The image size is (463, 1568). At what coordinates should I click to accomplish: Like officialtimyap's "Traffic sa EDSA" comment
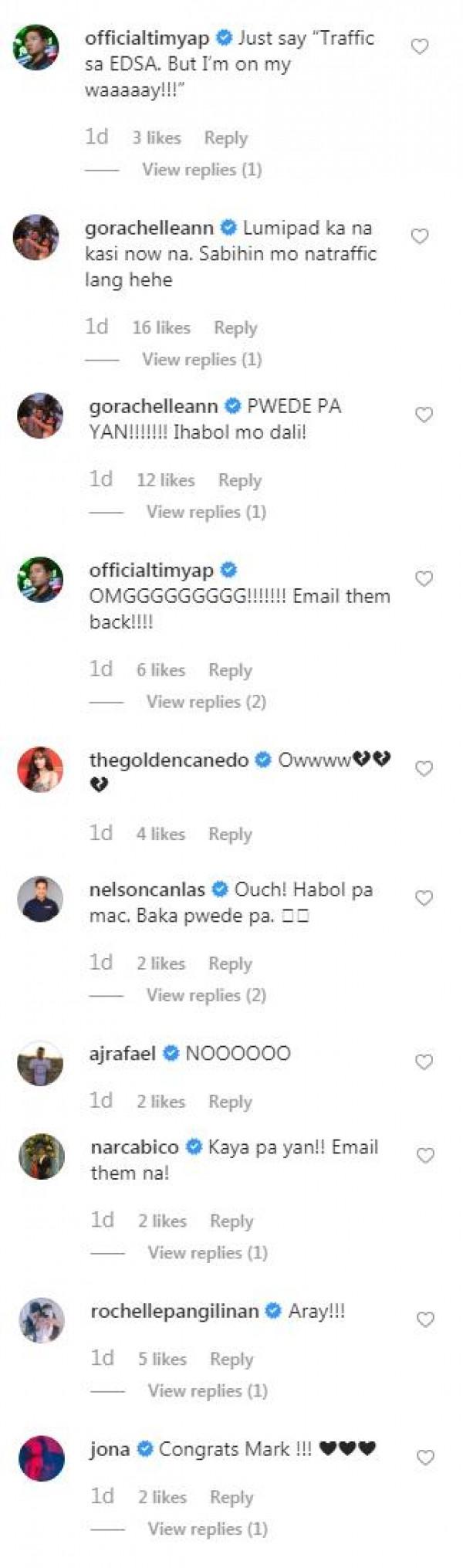coord(419,47)
